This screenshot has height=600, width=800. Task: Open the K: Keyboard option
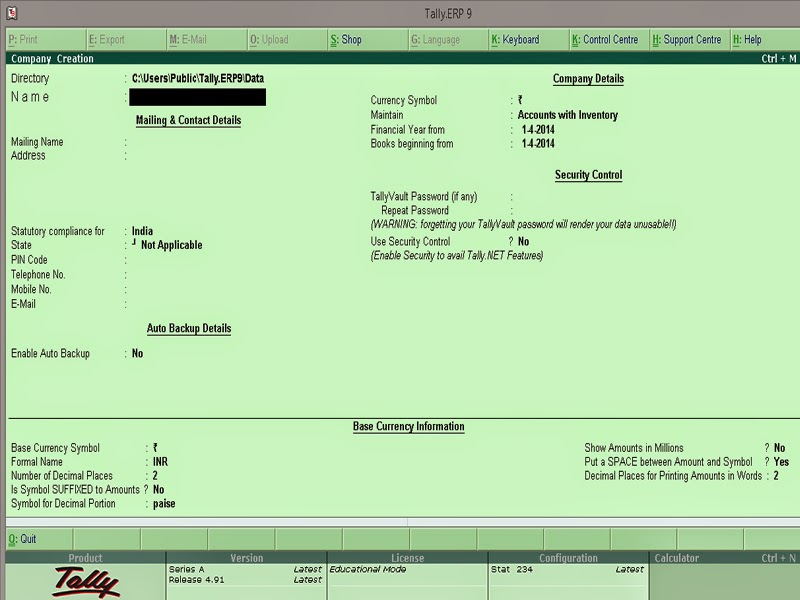[523, 40]
